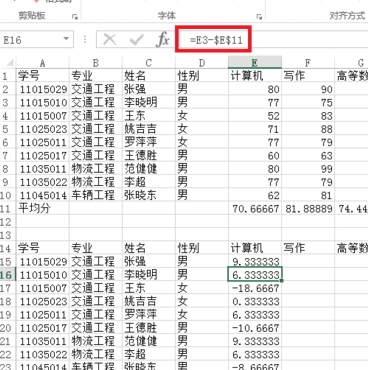Image resolution: width=368 pixels, height=370 pixels.
Task: Click the select-all corner triangle
Action: (10, 62)
